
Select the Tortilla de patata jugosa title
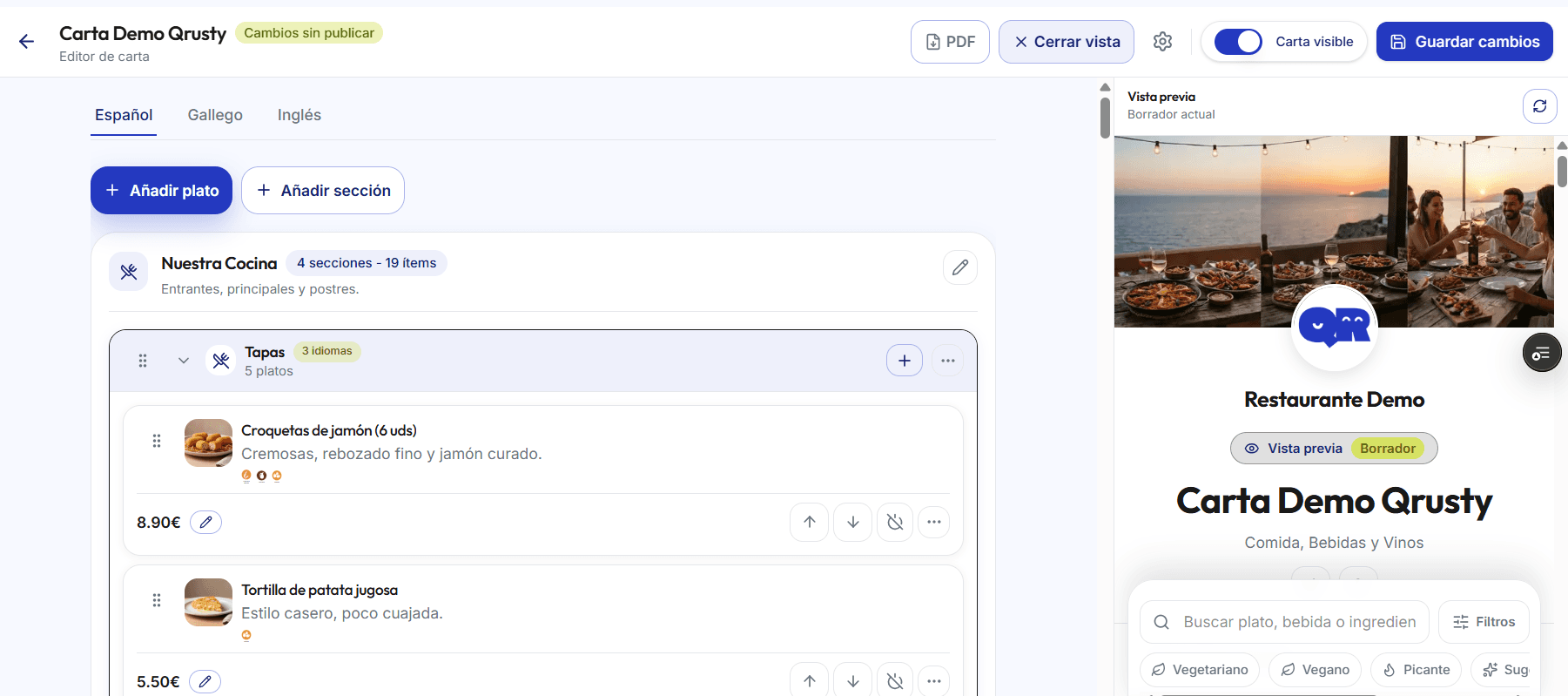320,590
